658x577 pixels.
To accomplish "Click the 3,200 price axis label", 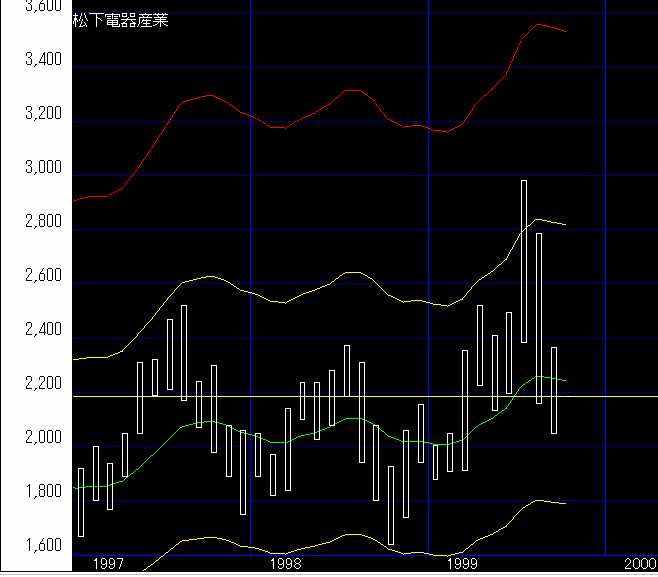I will [41, 115].
